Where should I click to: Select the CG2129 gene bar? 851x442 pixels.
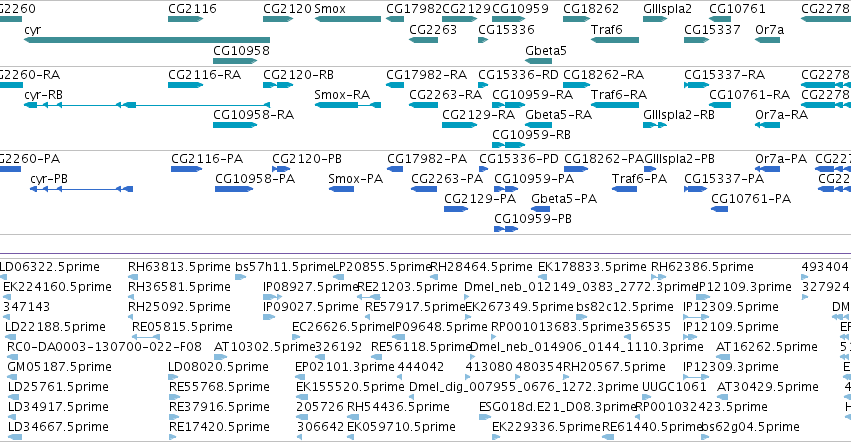click(x=460, y=19)
